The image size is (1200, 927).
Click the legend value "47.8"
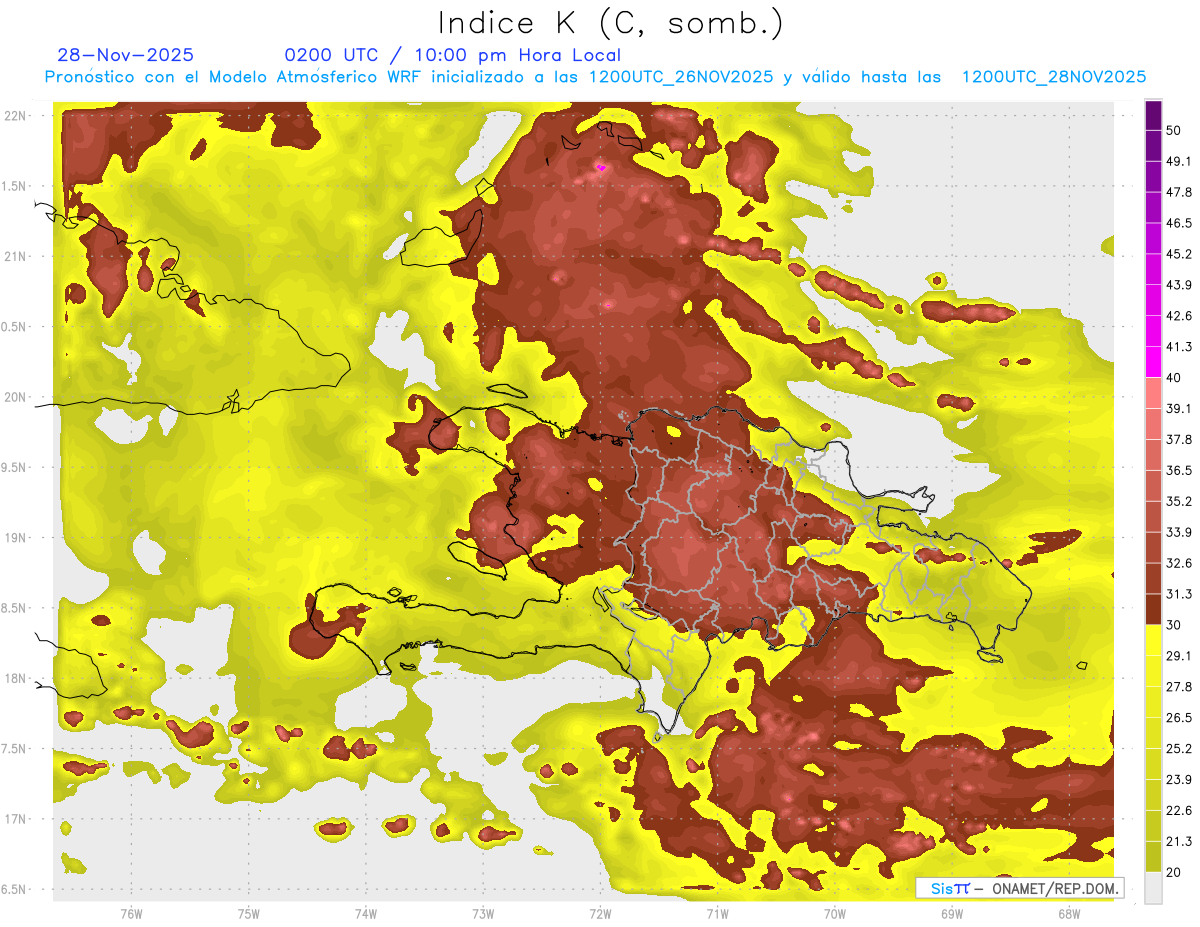pyautogui.click(x=1179, y=192)
